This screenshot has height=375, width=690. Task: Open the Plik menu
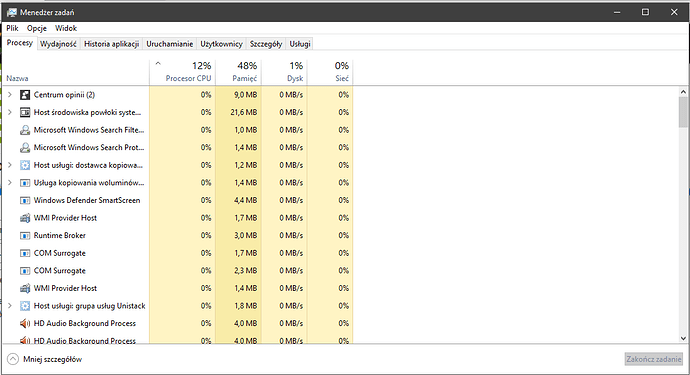pos(12,28)
